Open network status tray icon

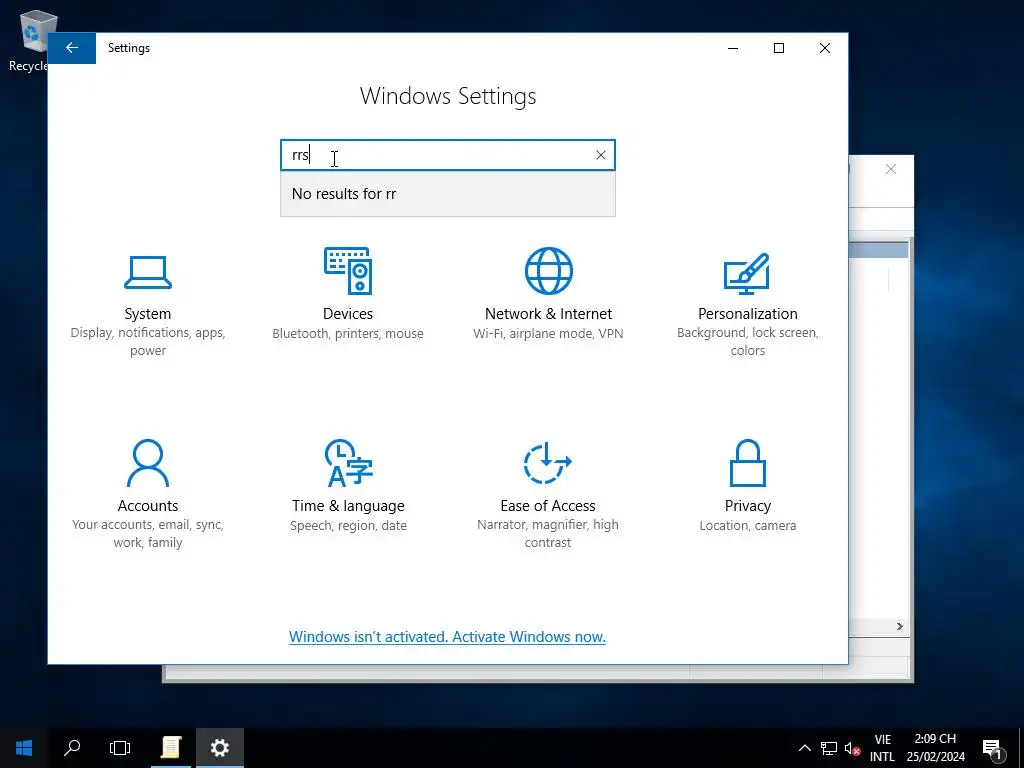tap(829, 748)
